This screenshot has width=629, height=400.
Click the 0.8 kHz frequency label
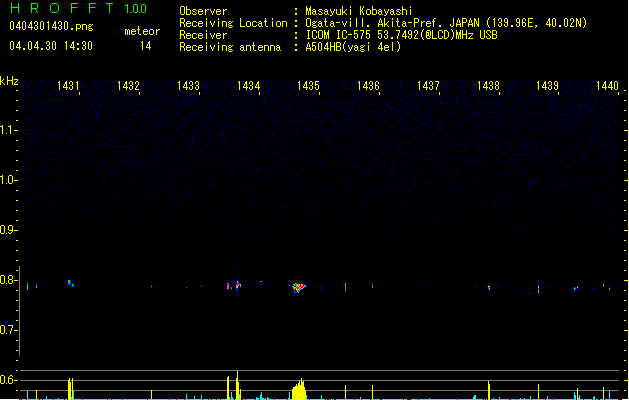pyautogui.click(x=8, y=280)
